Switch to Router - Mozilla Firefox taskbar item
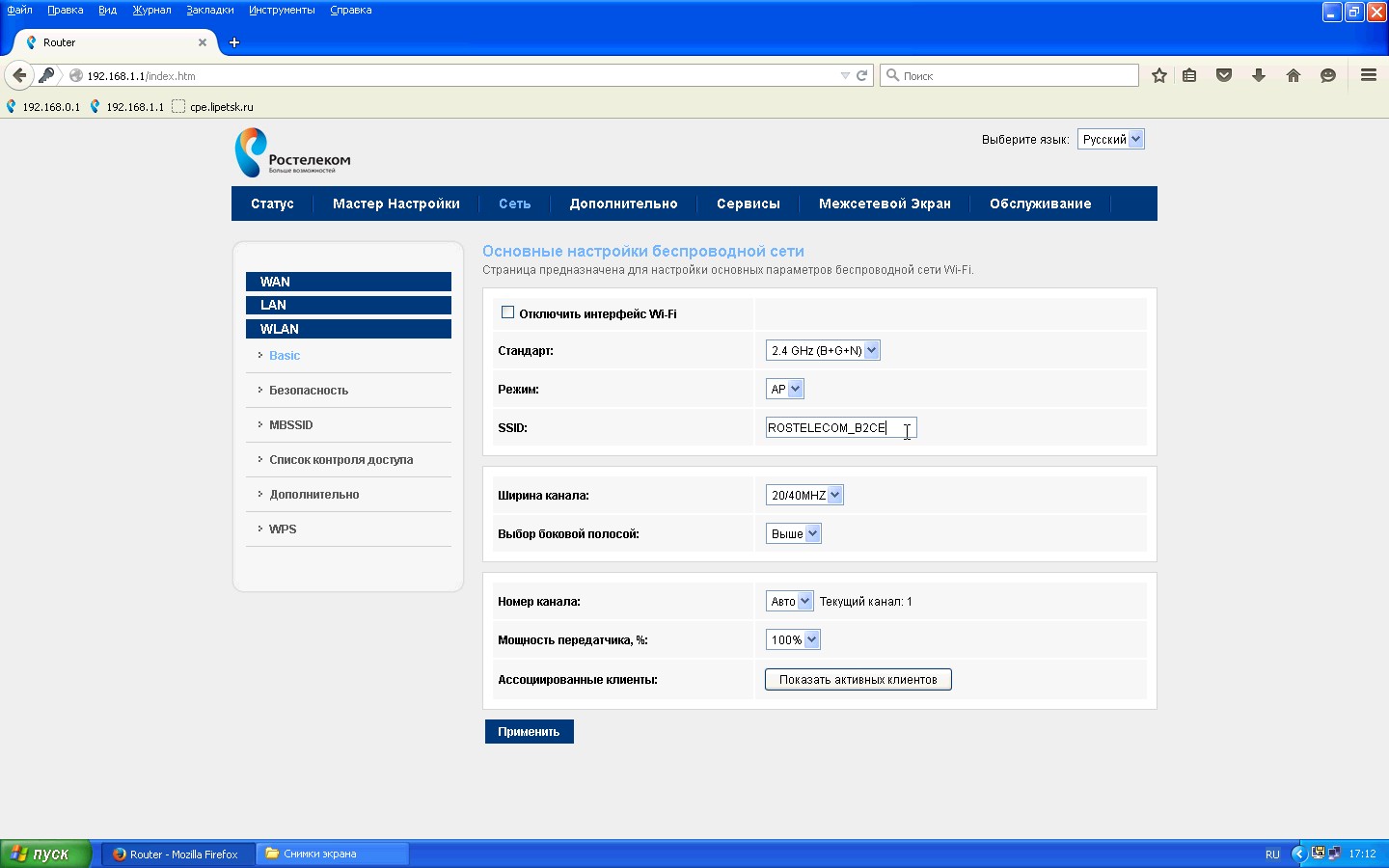Screen dimensions: 1389x868 coord(177,854)
